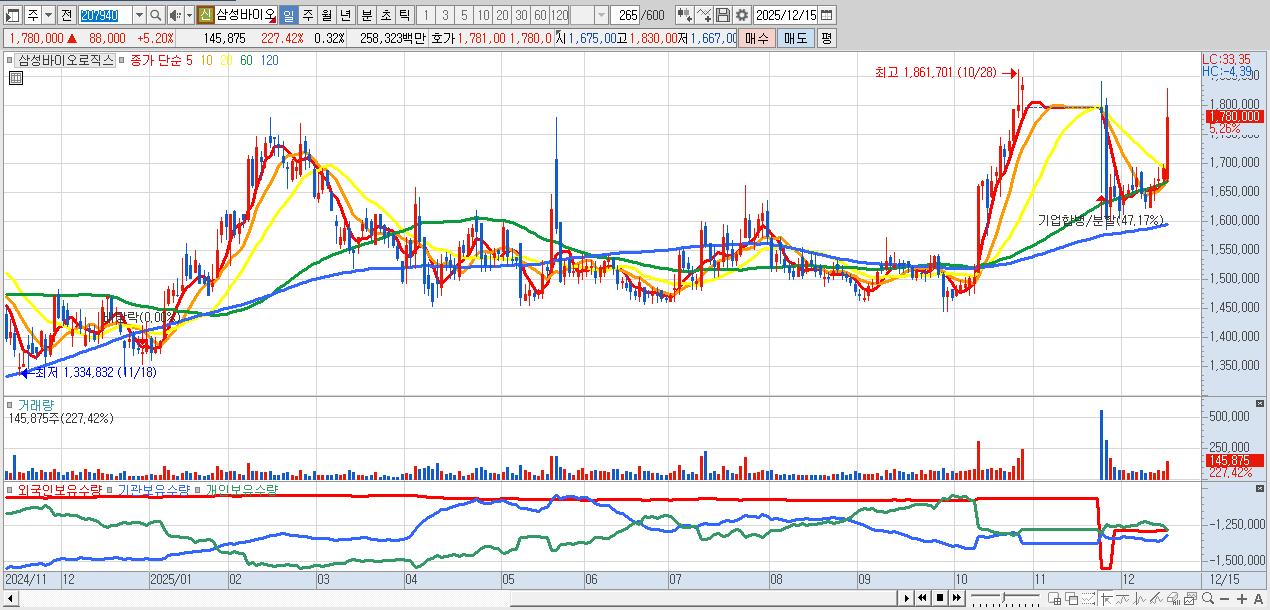Screen dimensions: 1270x610
Task: Choose interval 120 button
Action: [559, 15]
